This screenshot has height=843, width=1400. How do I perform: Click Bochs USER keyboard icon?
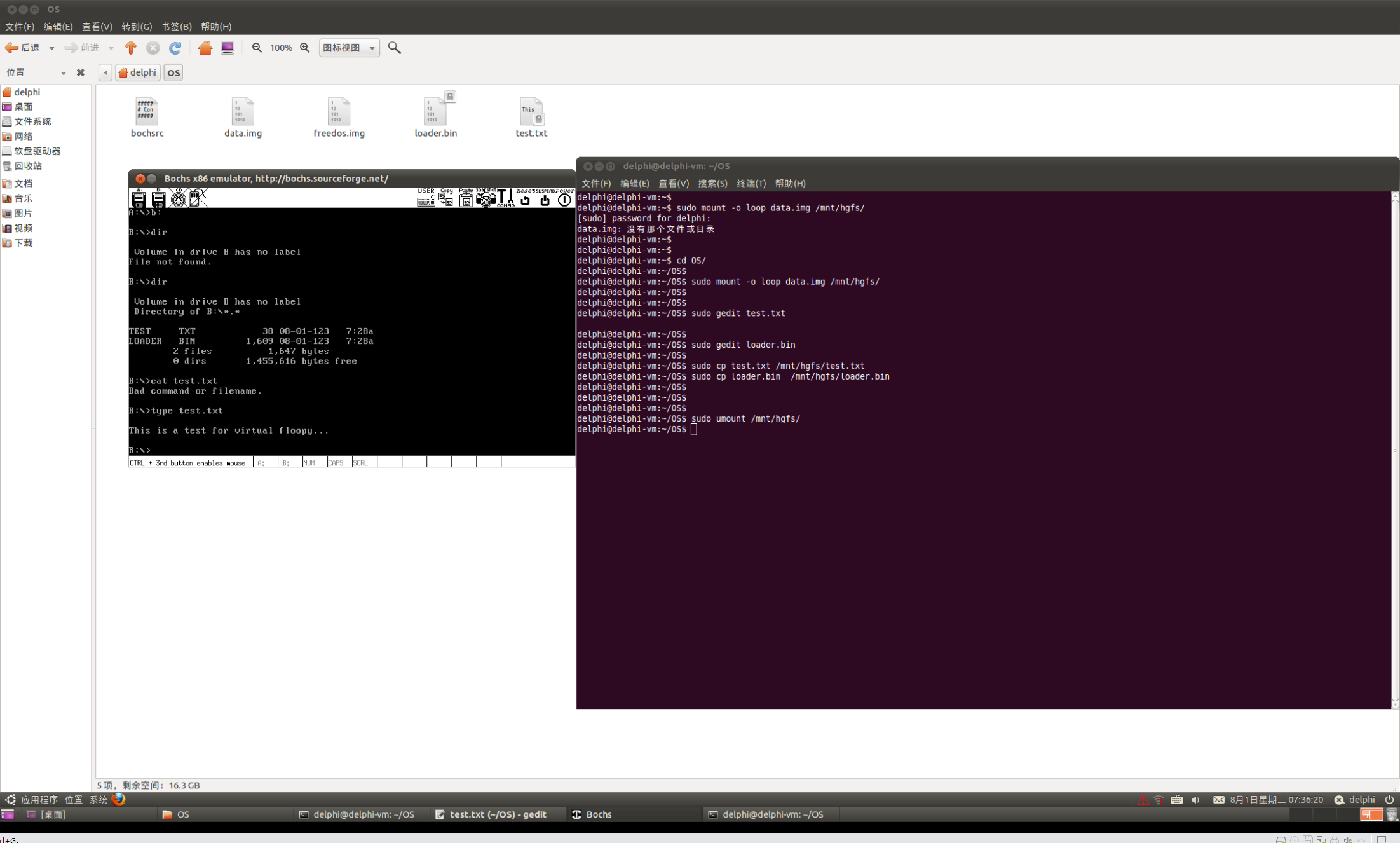(x=426, y=200)
